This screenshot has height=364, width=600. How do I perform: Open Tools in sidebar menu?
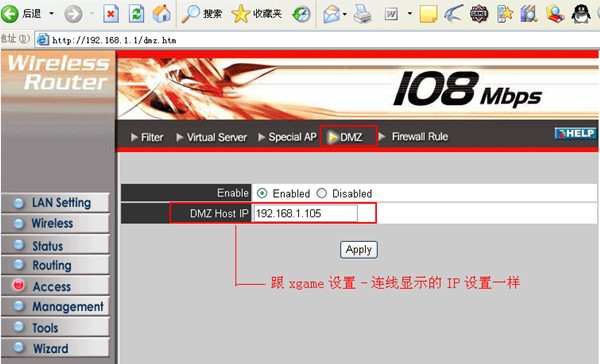point(55,328)
